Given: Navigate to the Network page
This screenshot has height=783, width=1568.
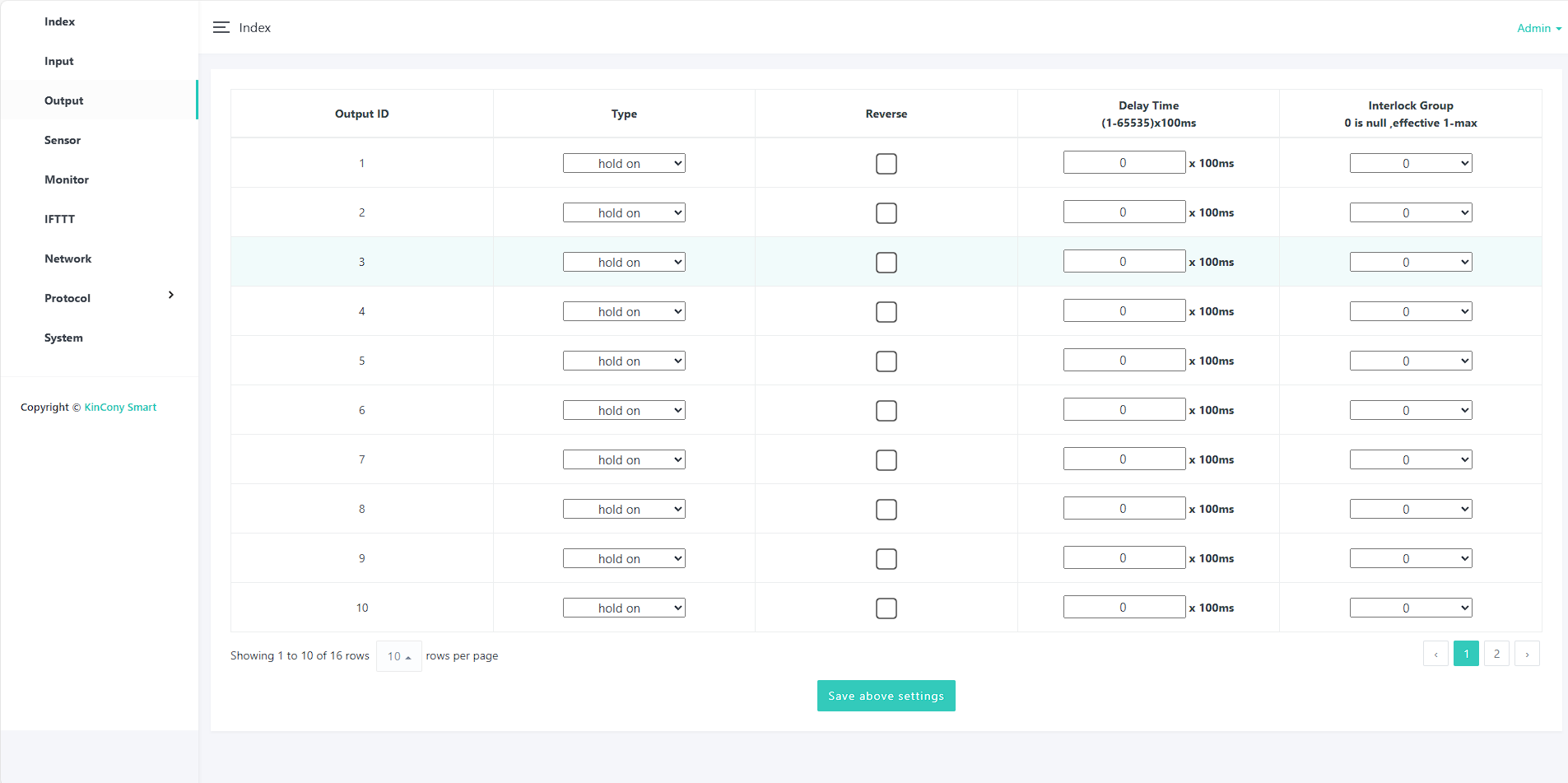Looking at the screenshot, I should (67, 259).
